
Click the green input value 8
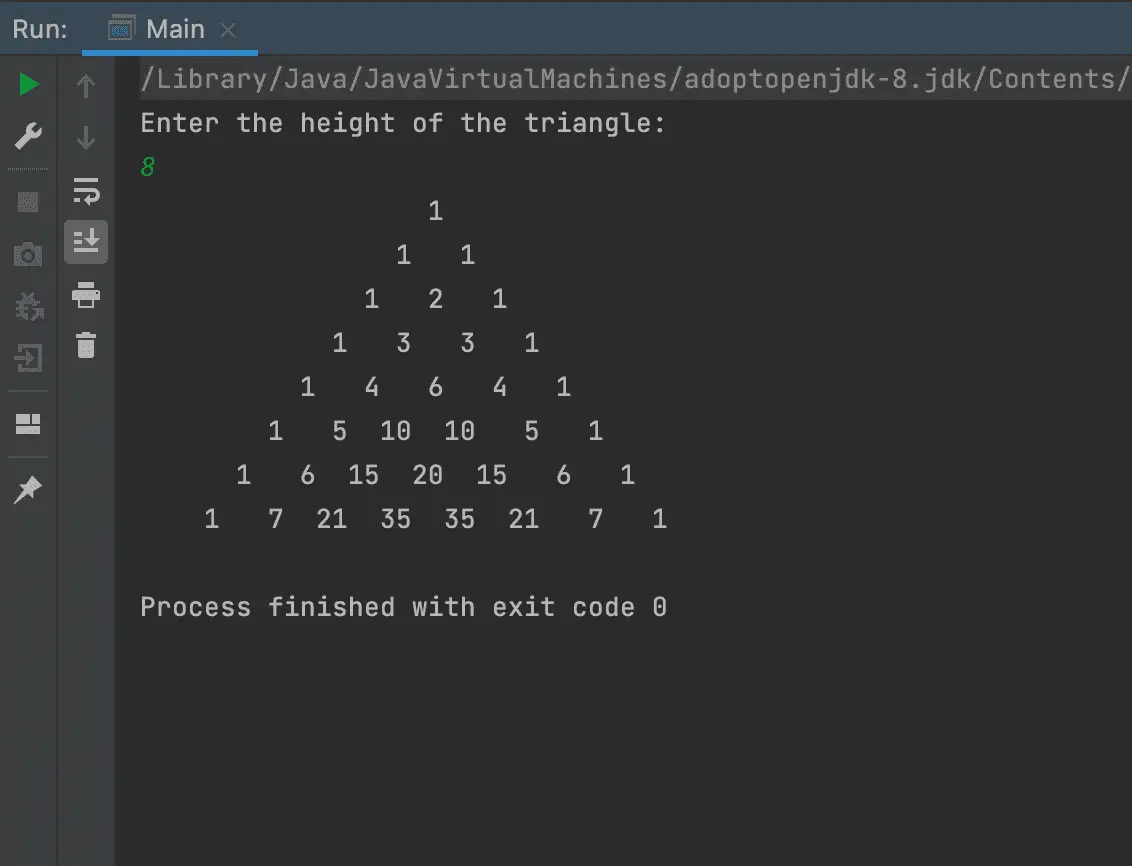147,167
